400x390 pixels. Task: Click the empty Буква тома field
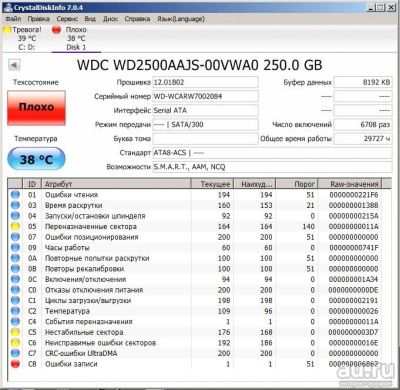205,139
